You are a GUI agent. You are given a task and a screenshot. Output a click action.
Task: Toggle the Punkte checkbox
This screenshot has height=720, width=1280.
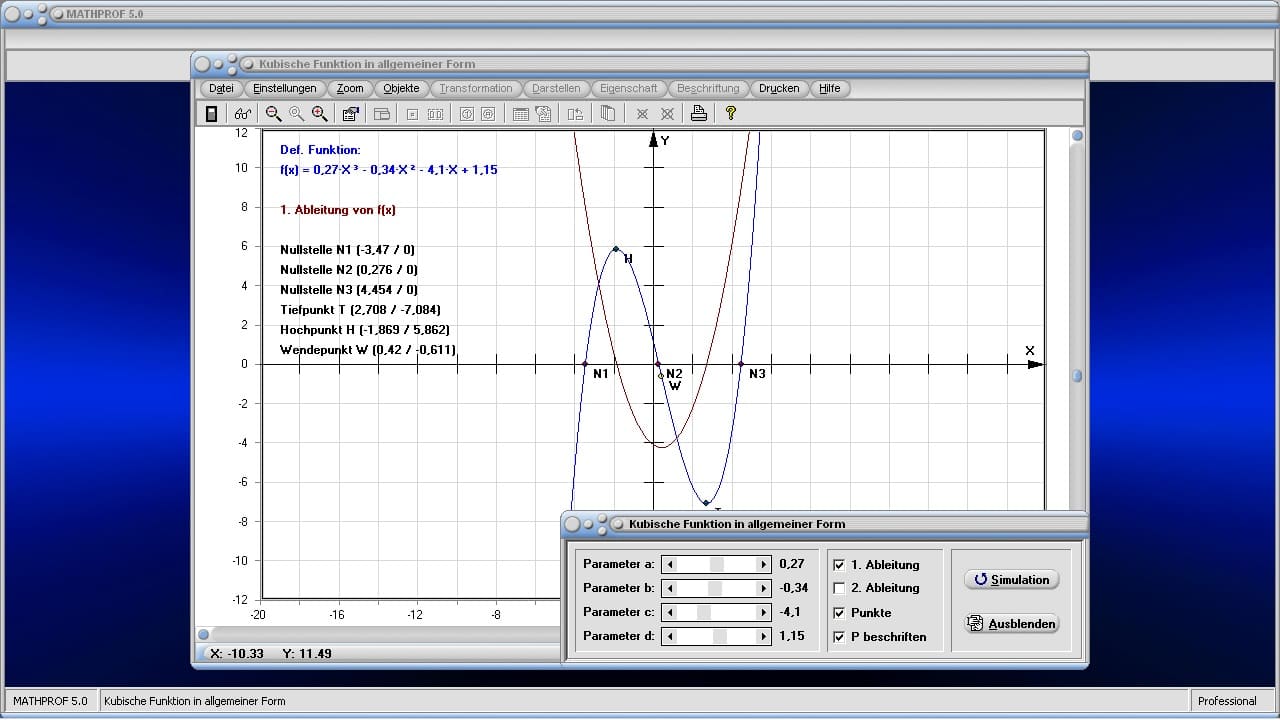pos(839,613)
